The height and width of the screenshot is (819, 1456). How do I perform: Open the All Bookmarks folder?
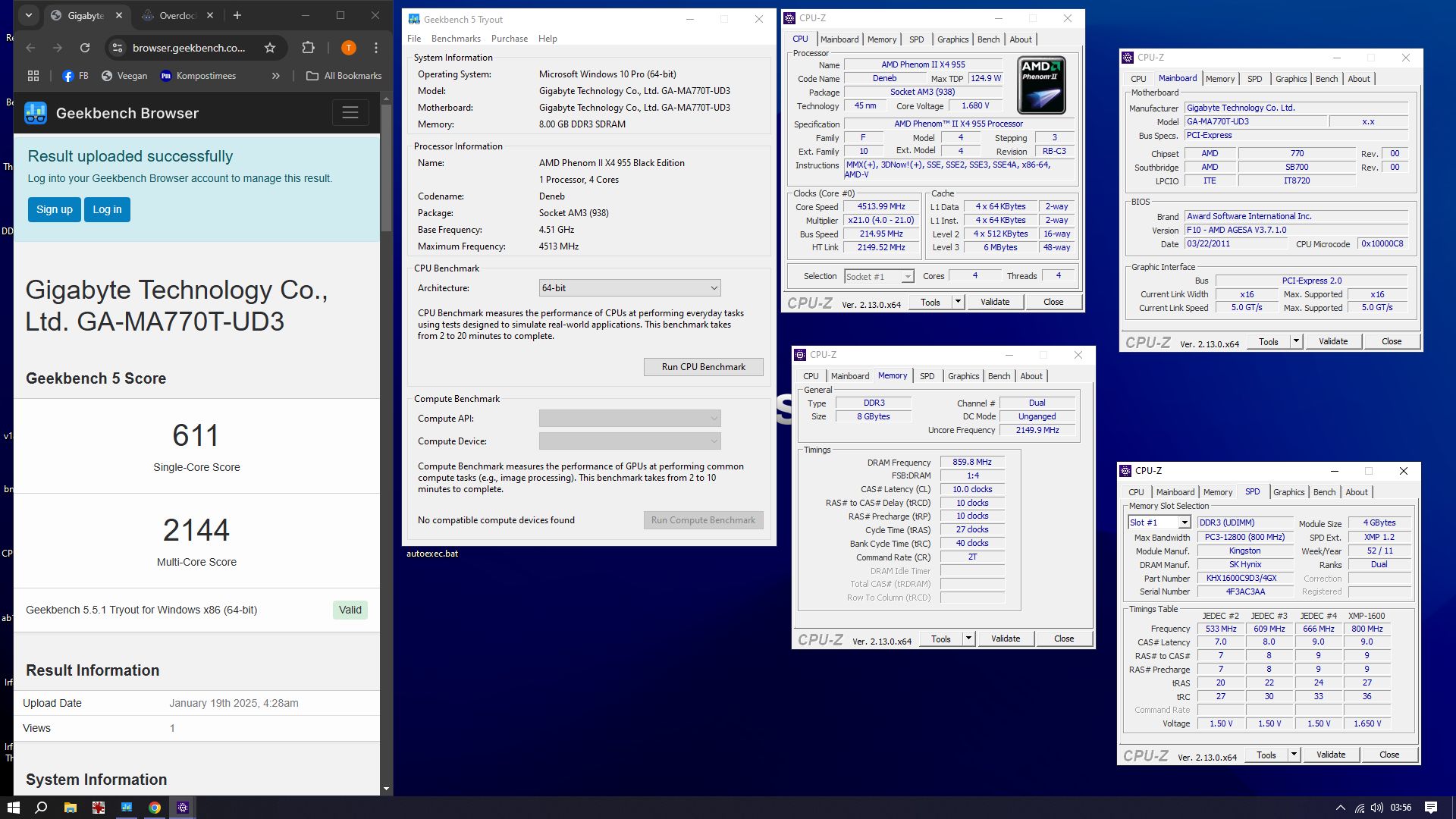click(x=344, y=76)
